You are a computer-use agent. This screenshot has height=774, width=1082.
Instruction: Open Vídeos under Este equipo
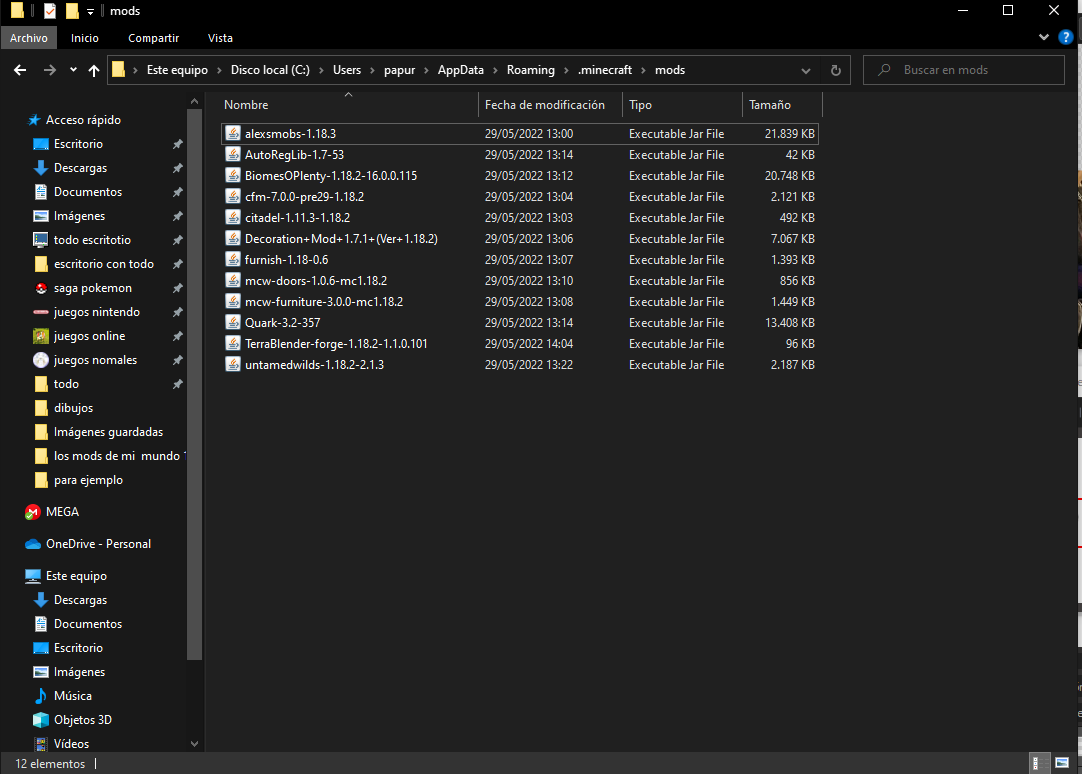(71, 744)
